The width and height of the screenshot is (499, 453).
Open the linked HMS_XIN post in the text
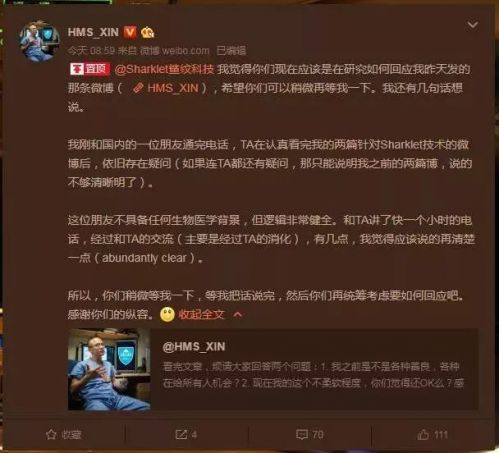pos(172,88)
